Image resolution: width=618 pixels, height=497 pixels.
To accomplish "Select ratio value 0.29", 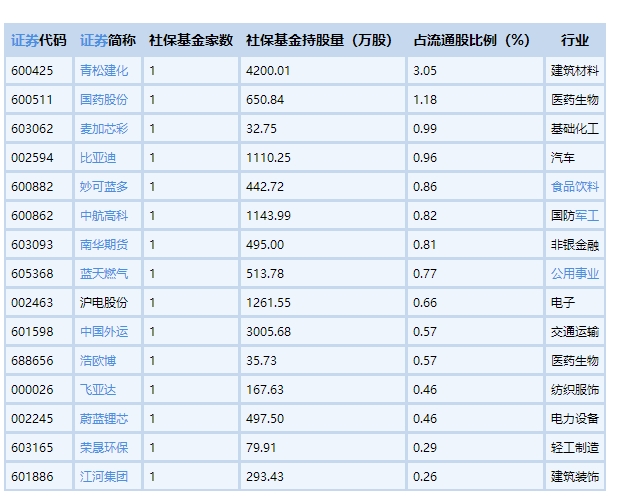I will pyautogui.click(x=425, y=448).
